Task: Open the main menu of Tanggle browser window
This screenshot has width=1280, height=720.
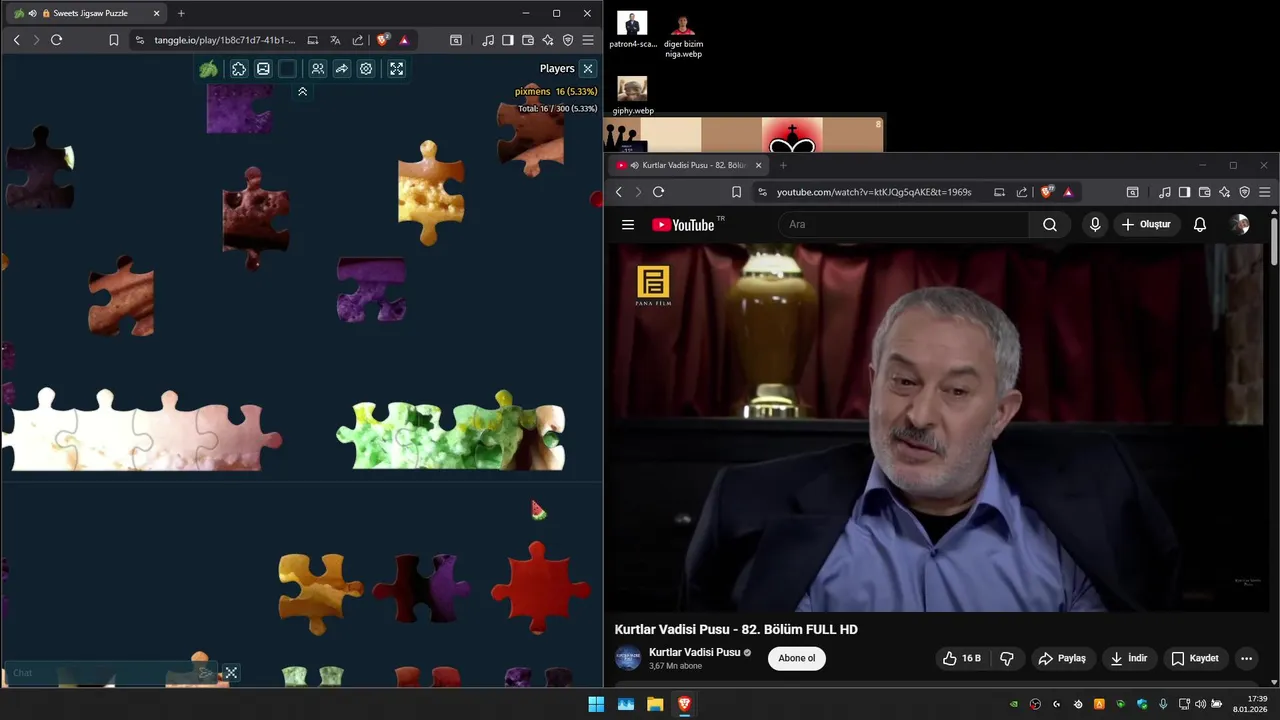Action: 588,40
